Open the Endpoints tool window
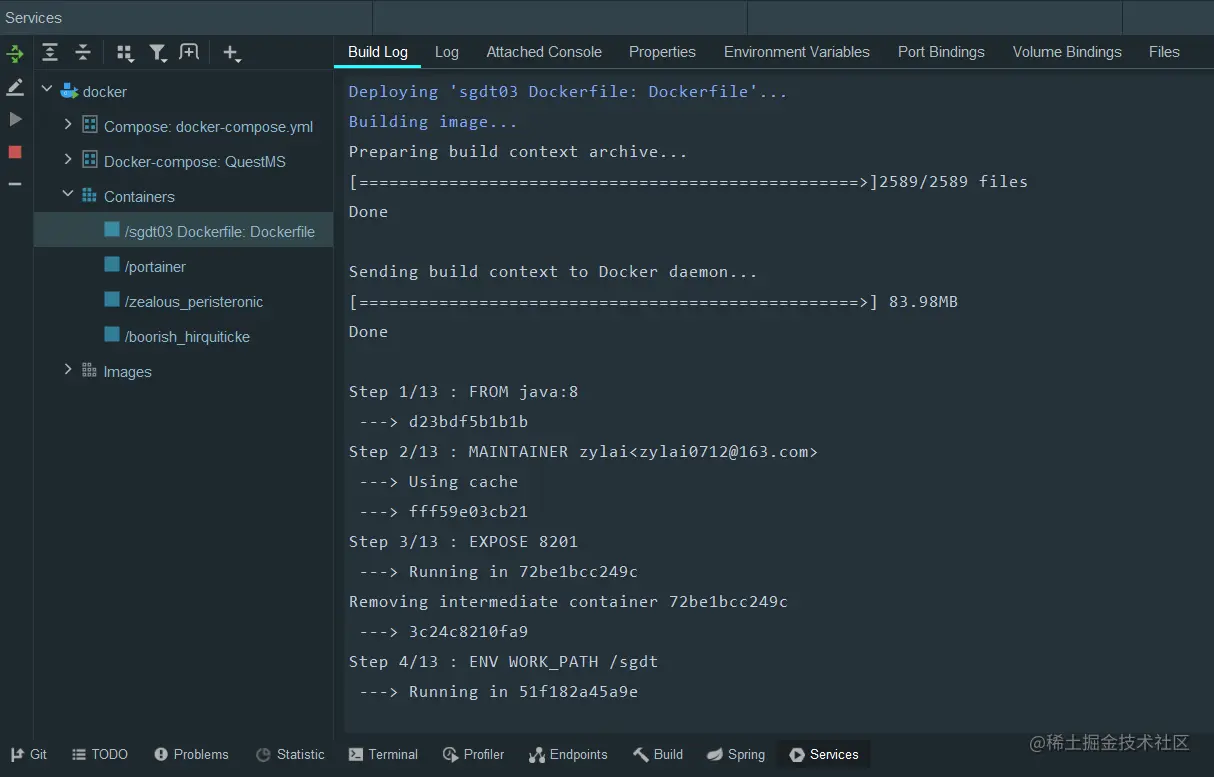This screenshot has height=777, width=1214. coord(568,754)
